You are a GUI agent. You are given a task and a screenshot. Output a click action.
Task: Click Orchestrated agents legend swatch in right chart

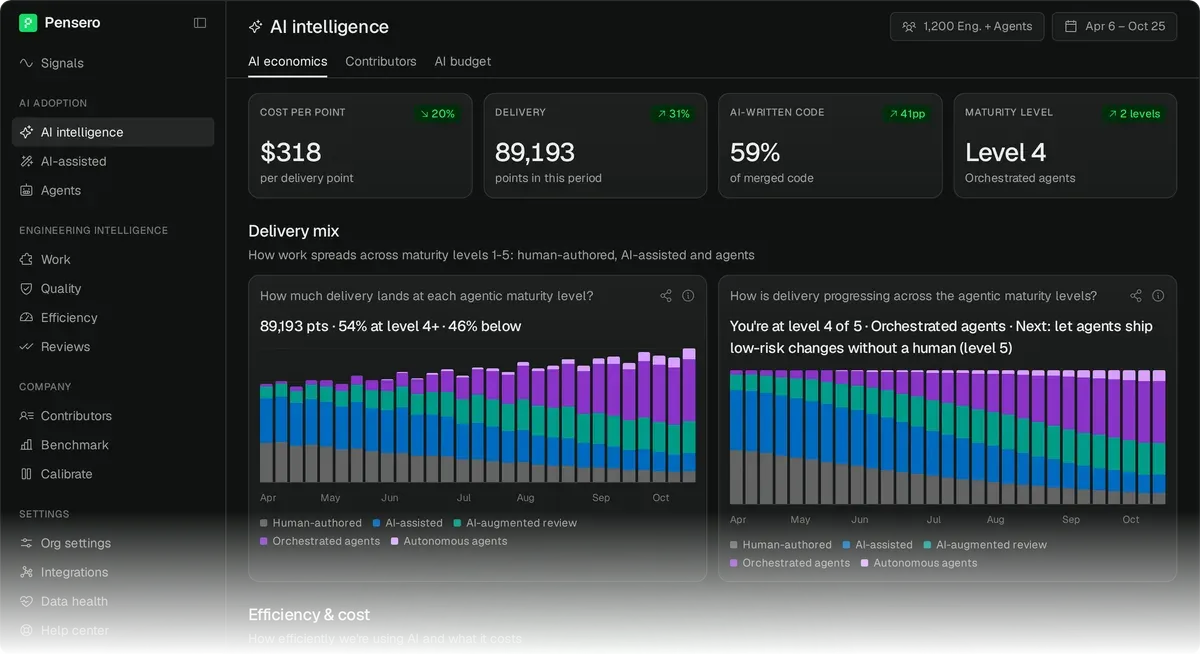pyautogui.click(x=734, y=563)
